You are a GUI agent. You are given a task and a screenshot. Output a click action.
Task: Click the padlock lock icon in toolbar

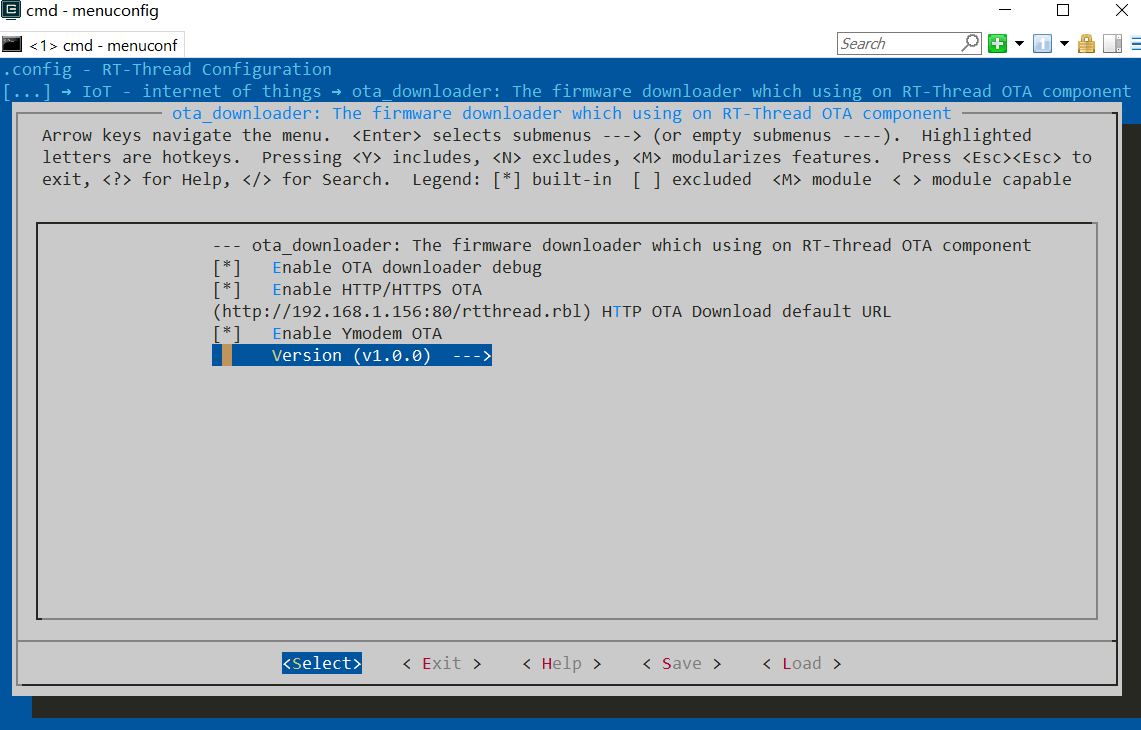[x=1086, y=44]
